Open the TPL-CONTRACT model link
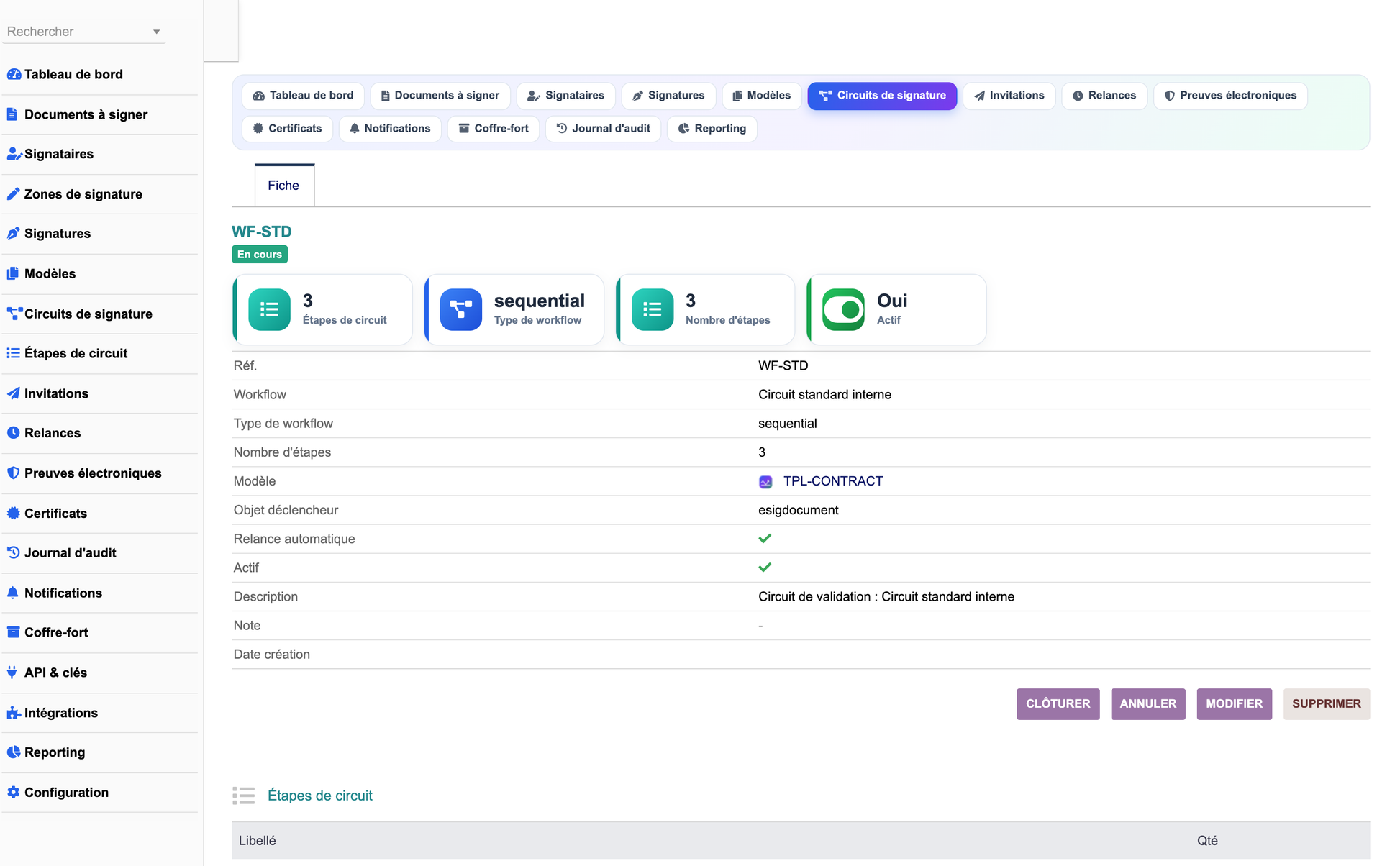The width and height of the screenshot is (1400, 866). click(x=832, y=481)
